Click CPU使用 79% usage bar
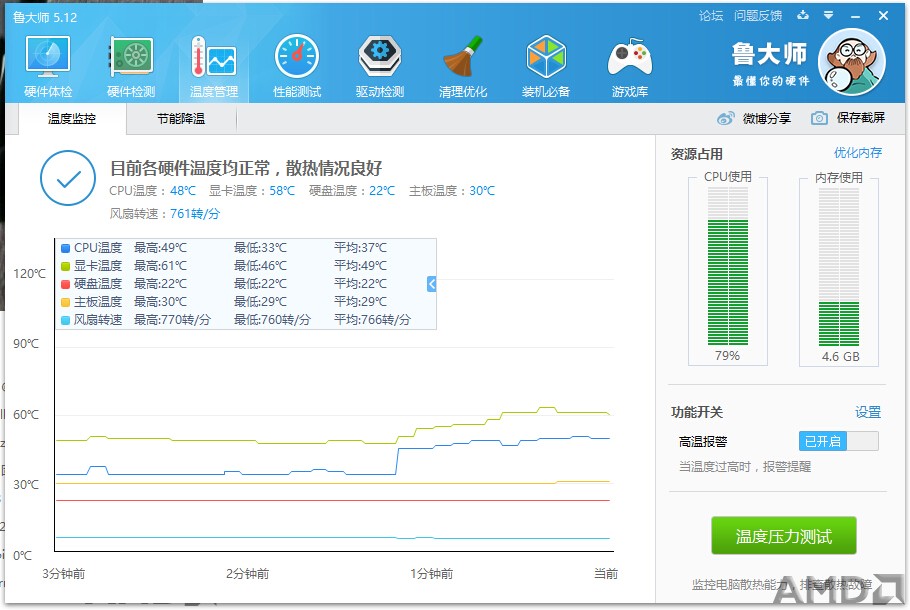The width and height of the screenshot is (910, 610). 728,266
